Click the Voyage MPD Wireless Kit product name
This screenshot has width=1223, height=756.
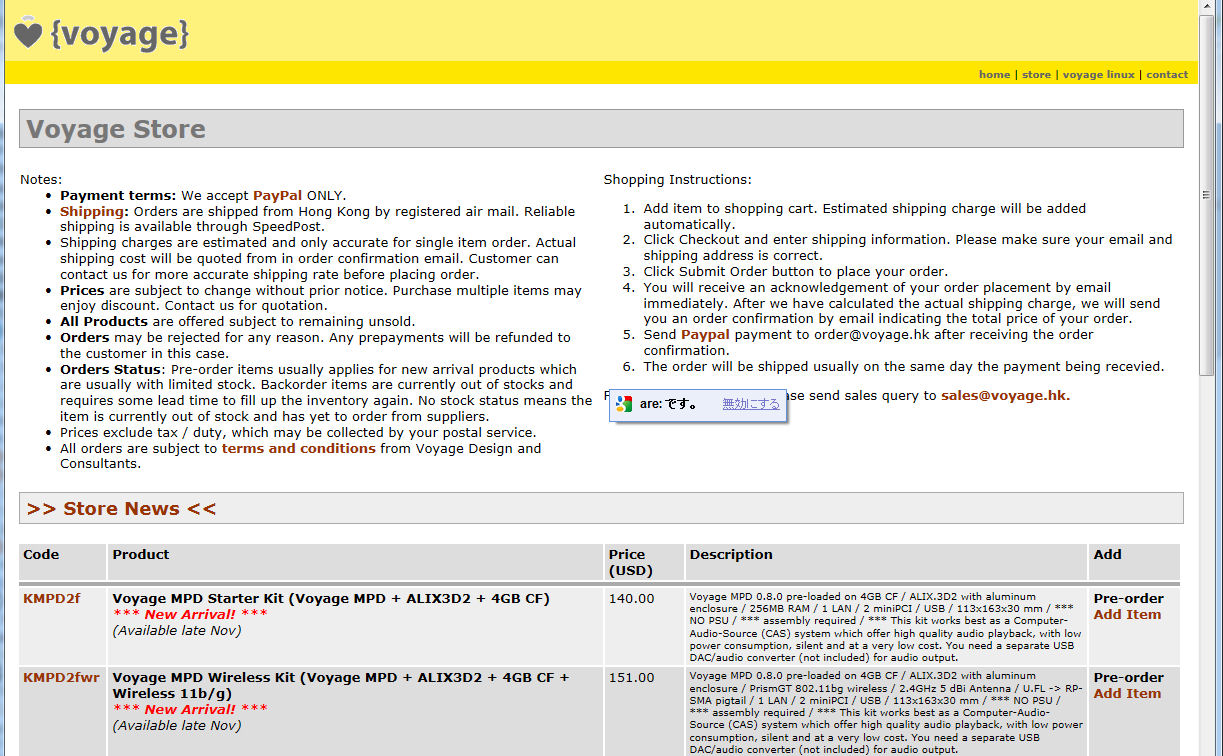[x=340, y=685]
